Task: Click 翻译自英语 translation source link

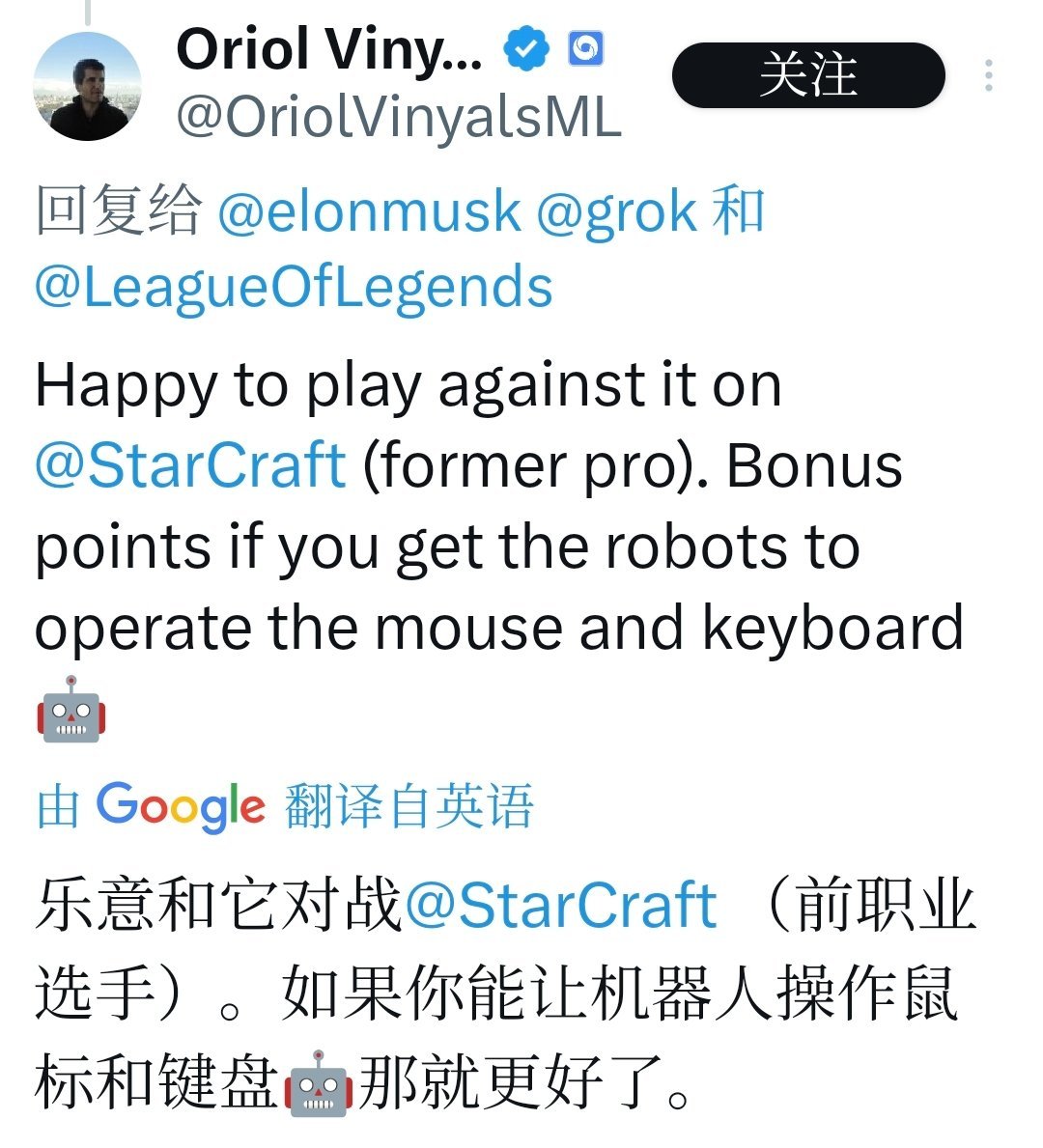Action: (409, 806)
